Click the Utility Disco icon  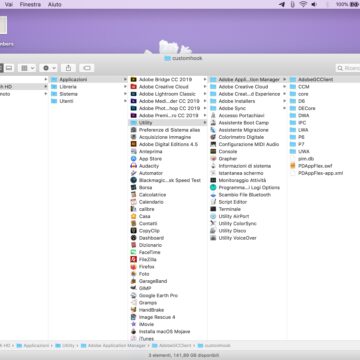coord(213,231)
